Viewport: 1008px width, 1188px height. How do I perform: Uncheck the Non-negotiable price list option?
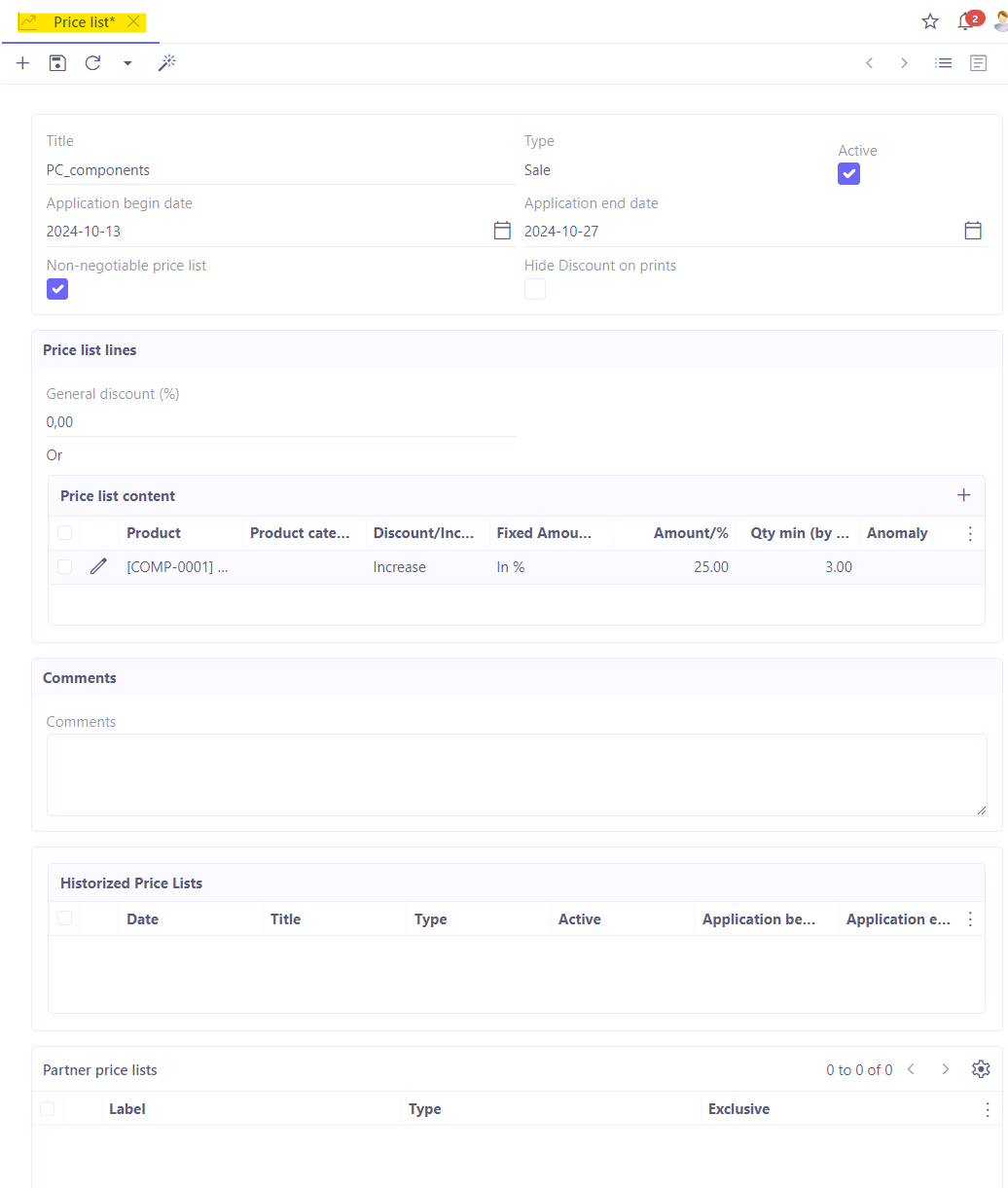point(57,289)
